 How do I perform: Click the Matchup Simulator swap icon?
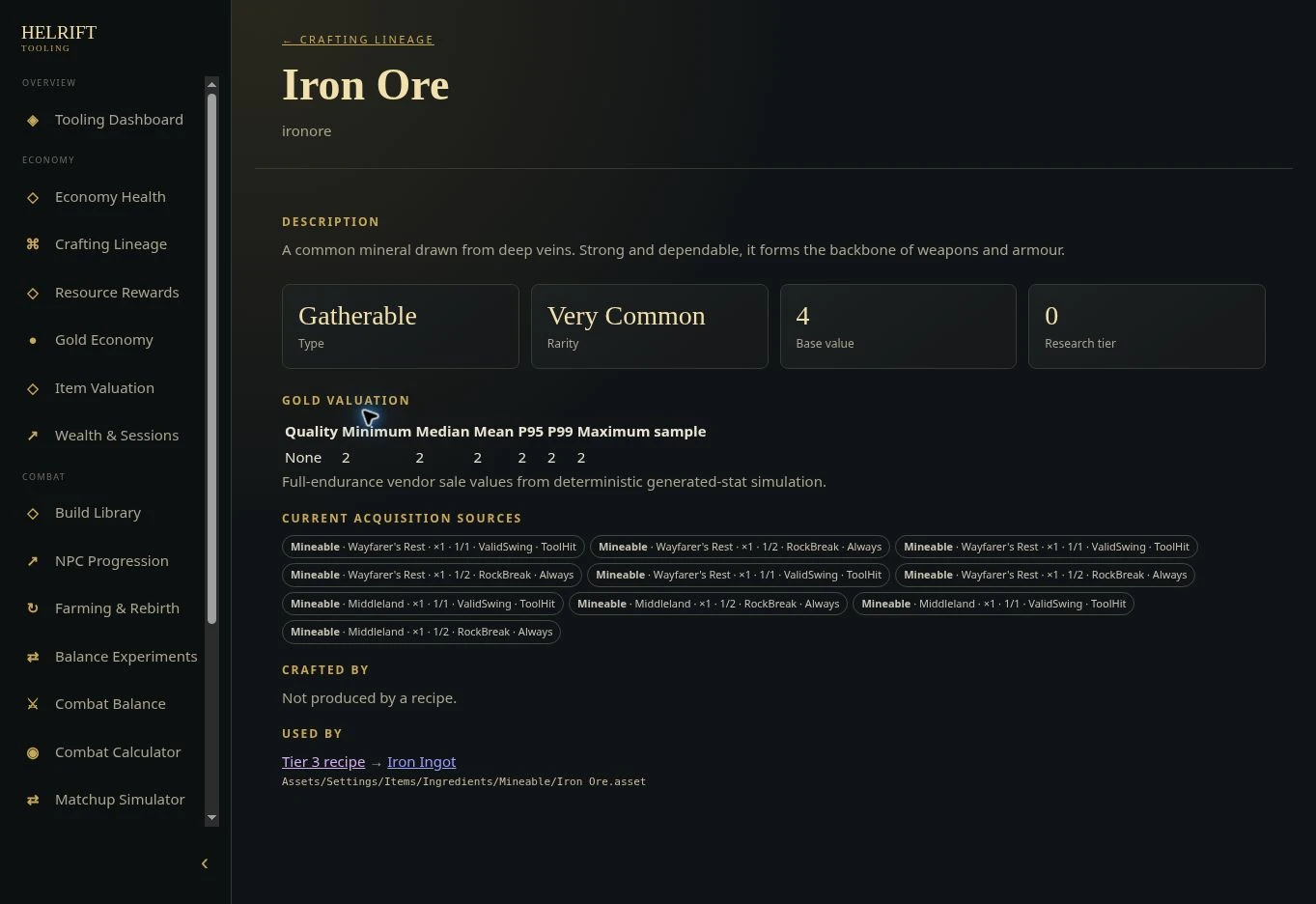(x=33, y=800)
